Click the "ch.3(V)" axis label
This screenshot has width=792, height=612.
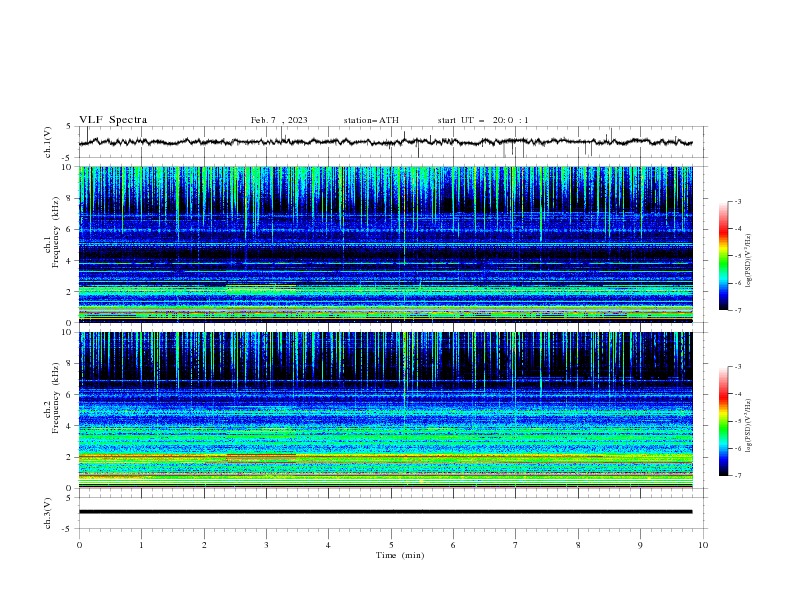48,513
